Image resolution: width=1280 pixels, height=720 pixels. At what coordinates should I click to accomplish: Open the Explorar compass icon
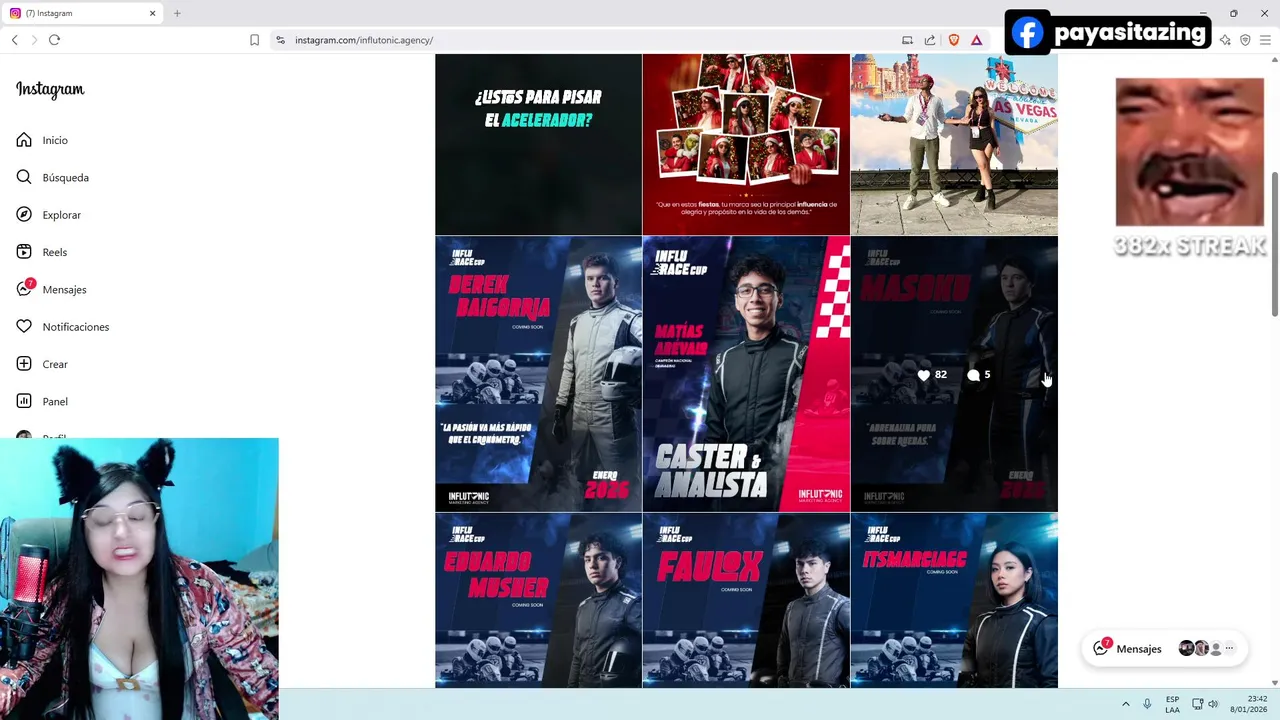(x=24, y=215)
